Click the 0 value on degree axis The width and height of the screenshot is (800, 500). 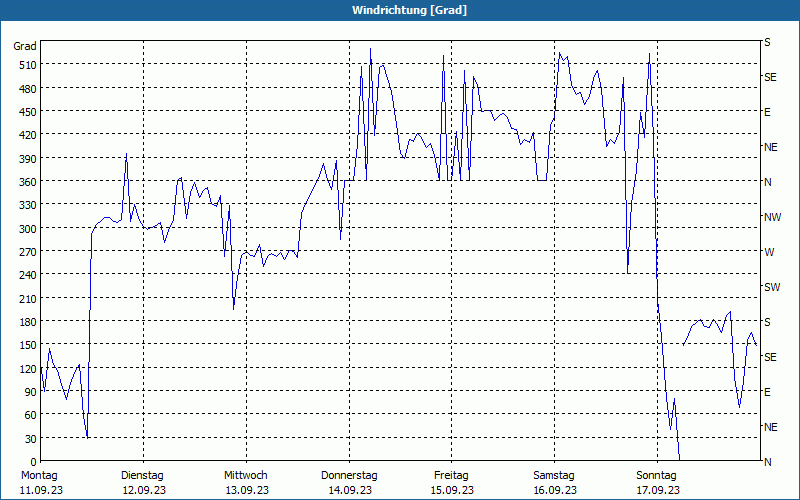point(34,462)
